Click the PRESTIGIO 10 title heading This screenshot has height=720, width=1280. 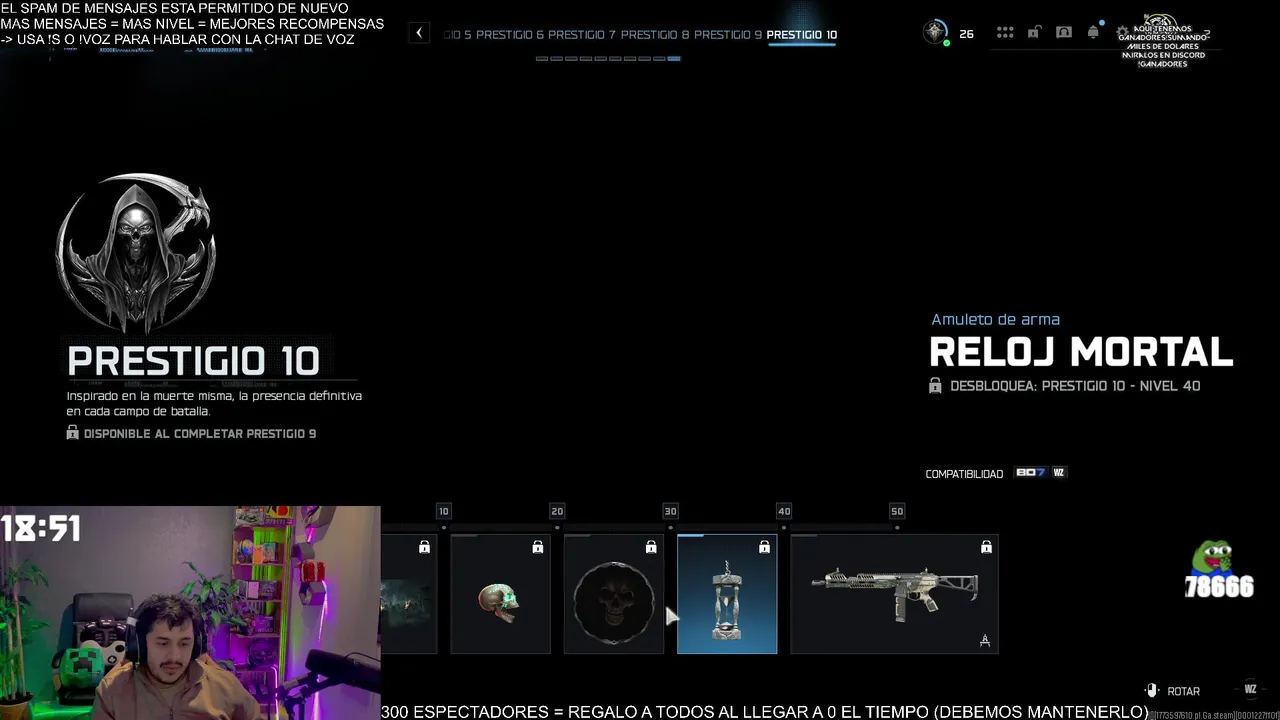193,361
